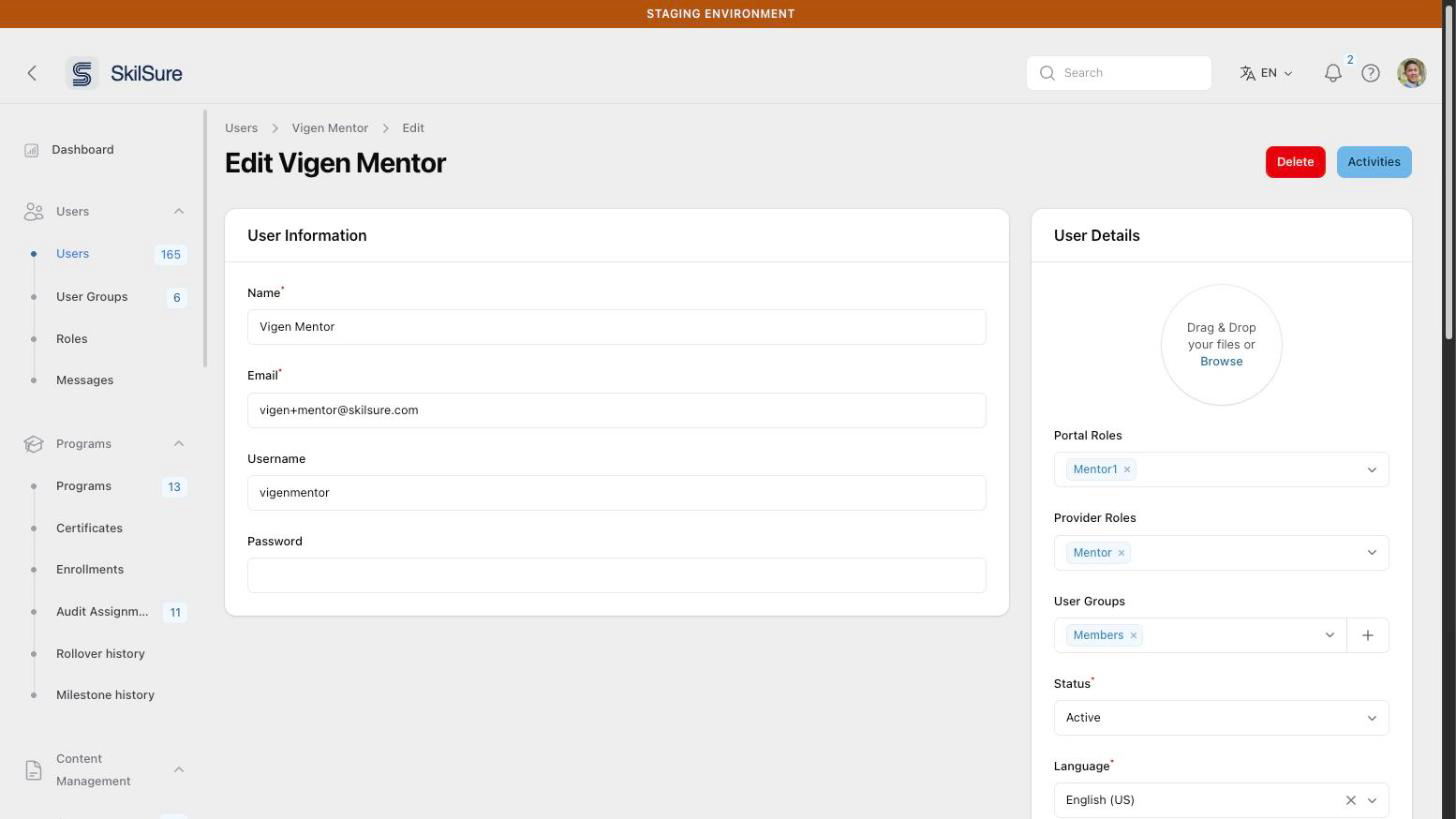Click Browse link to upload photo

pyautogui.click(x=1221, y=362)
